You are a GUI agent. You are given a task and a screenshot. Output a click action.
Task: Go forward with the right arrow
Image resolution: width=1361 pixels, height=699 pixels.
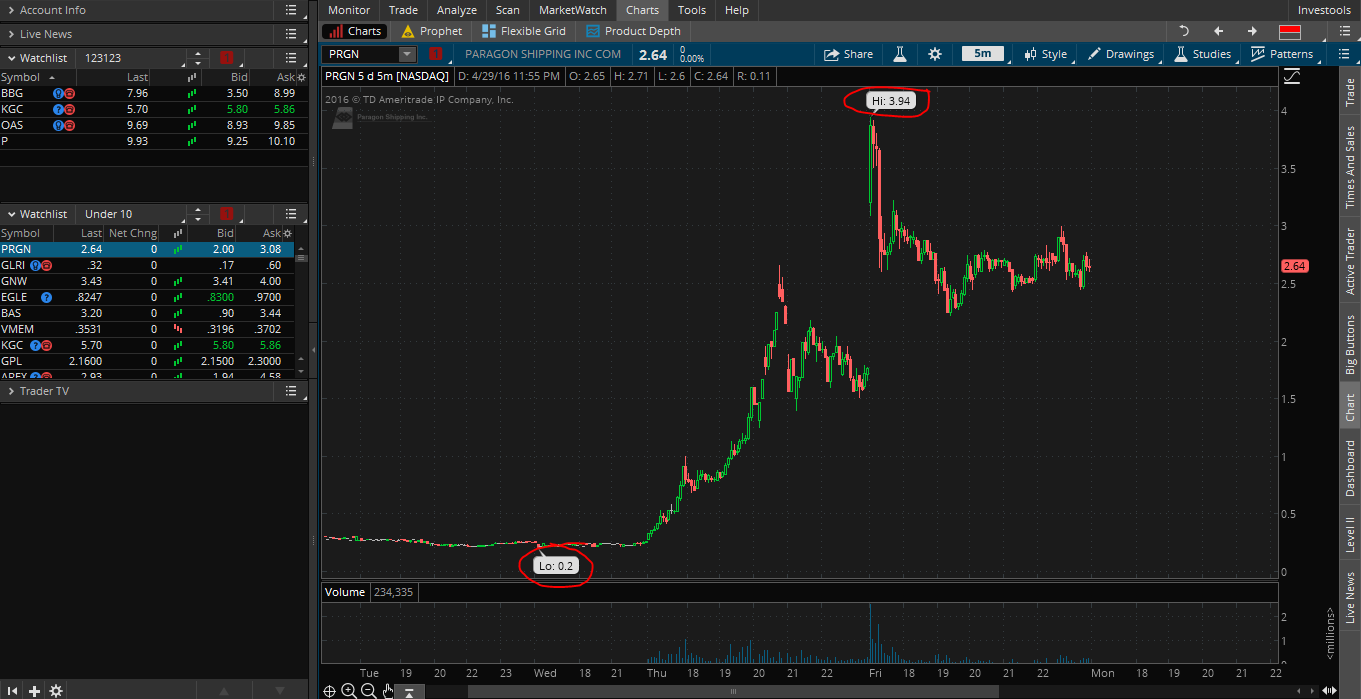pyautogui.click(x=1251, y=31)
